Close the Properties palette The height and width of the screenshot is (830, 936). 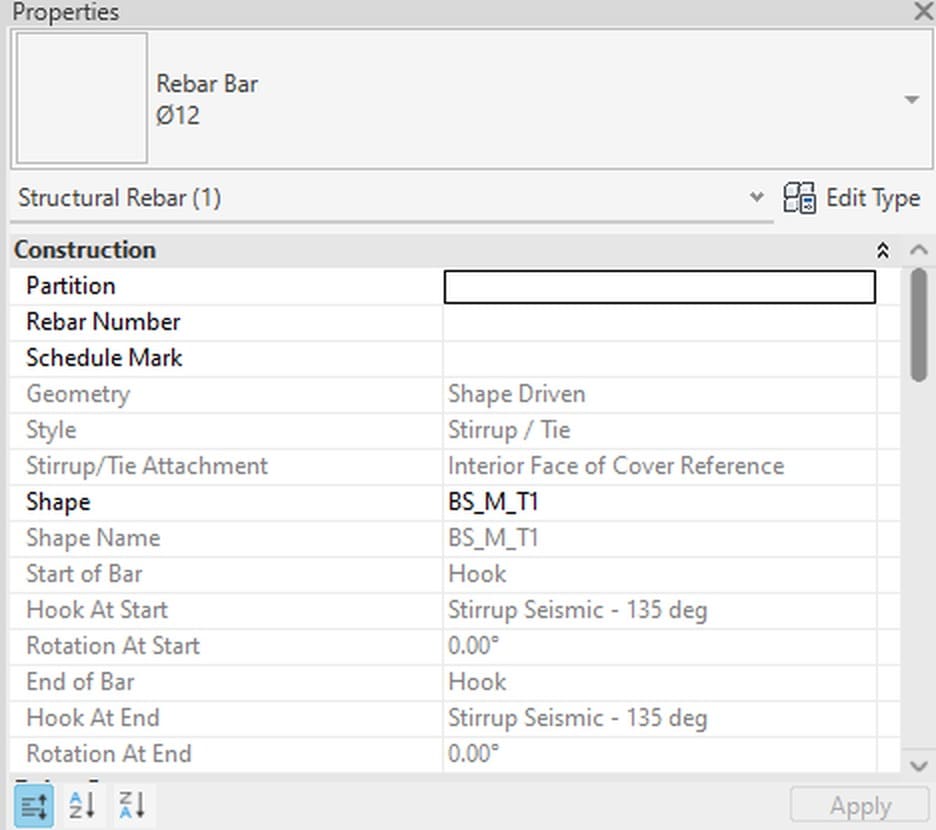[x=923, y=11]
